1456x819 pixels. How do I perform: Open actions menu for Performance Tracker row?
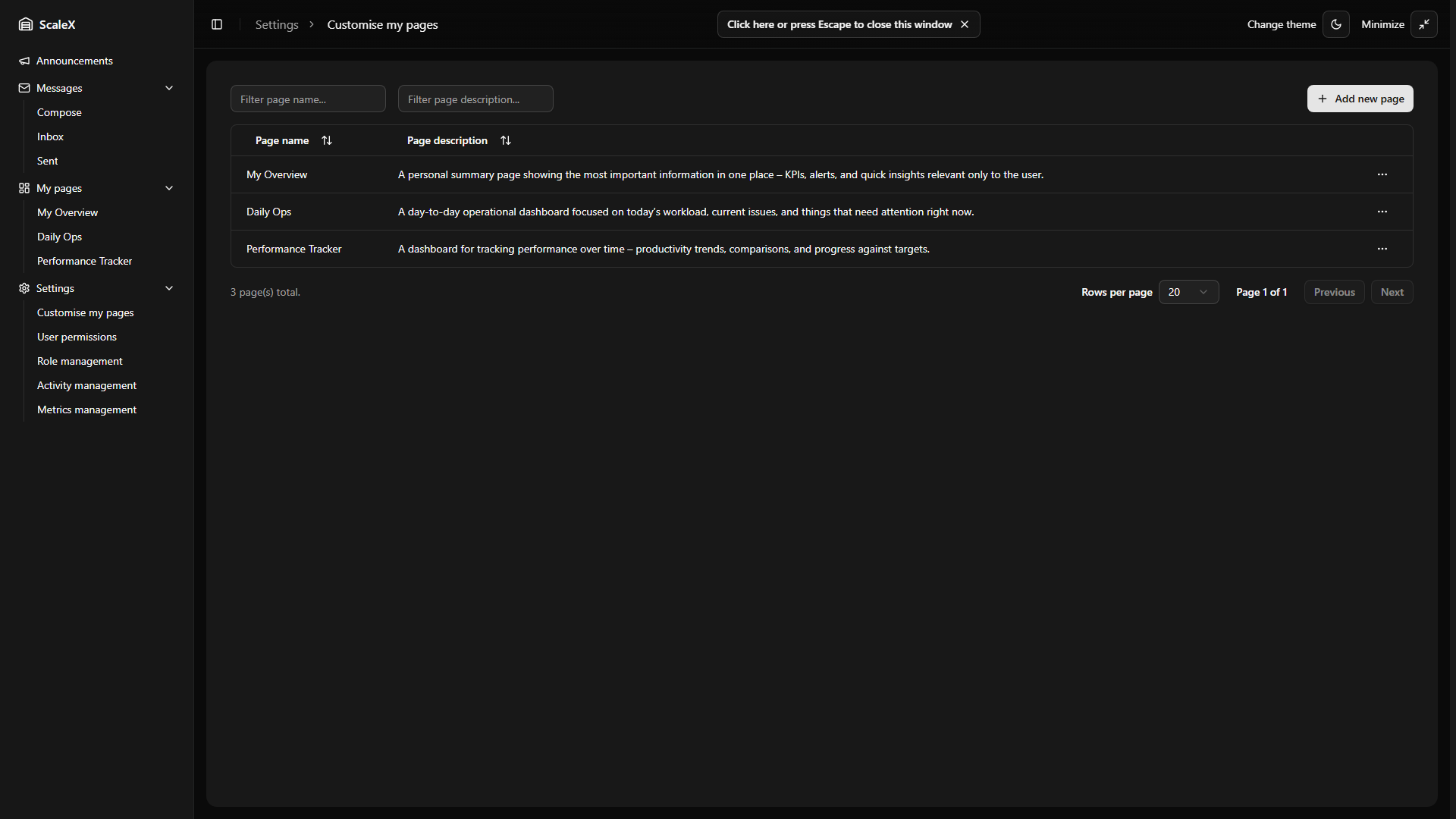click(1382, 249)
